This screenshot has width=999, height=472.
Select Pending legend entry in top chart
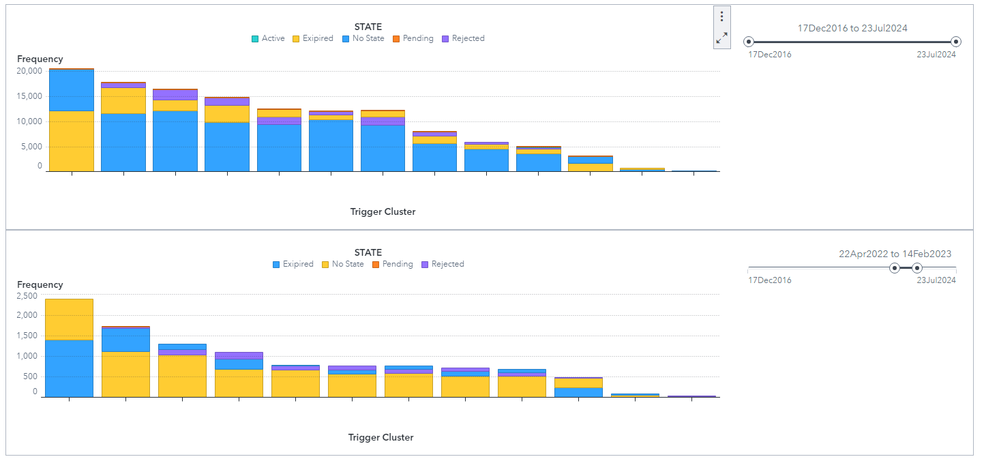pos(412,39)
